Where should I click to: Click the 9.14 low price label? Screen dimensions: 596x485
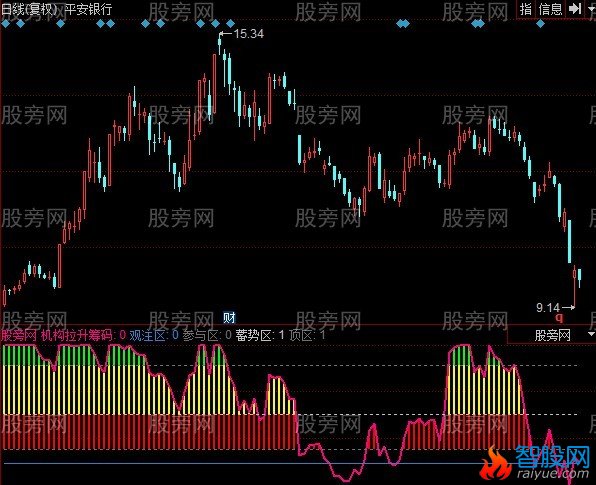coord(548,307)
